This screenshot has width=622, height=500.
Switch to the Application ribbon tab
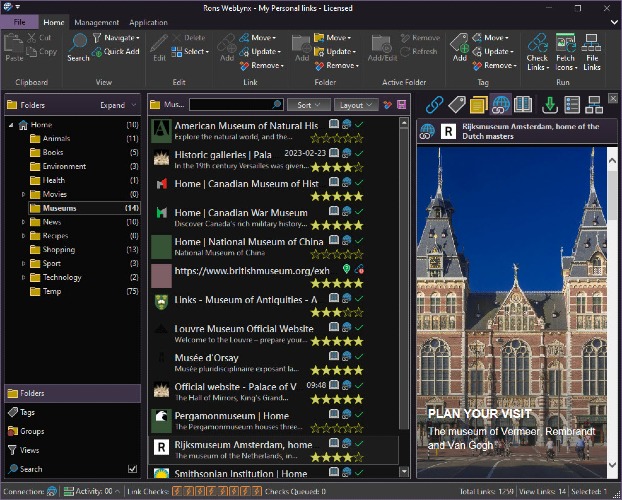pos(148,23)
